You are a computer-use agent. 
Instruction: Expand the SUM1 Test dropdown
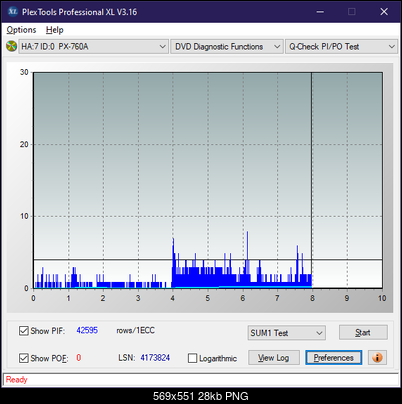[287, 333]
